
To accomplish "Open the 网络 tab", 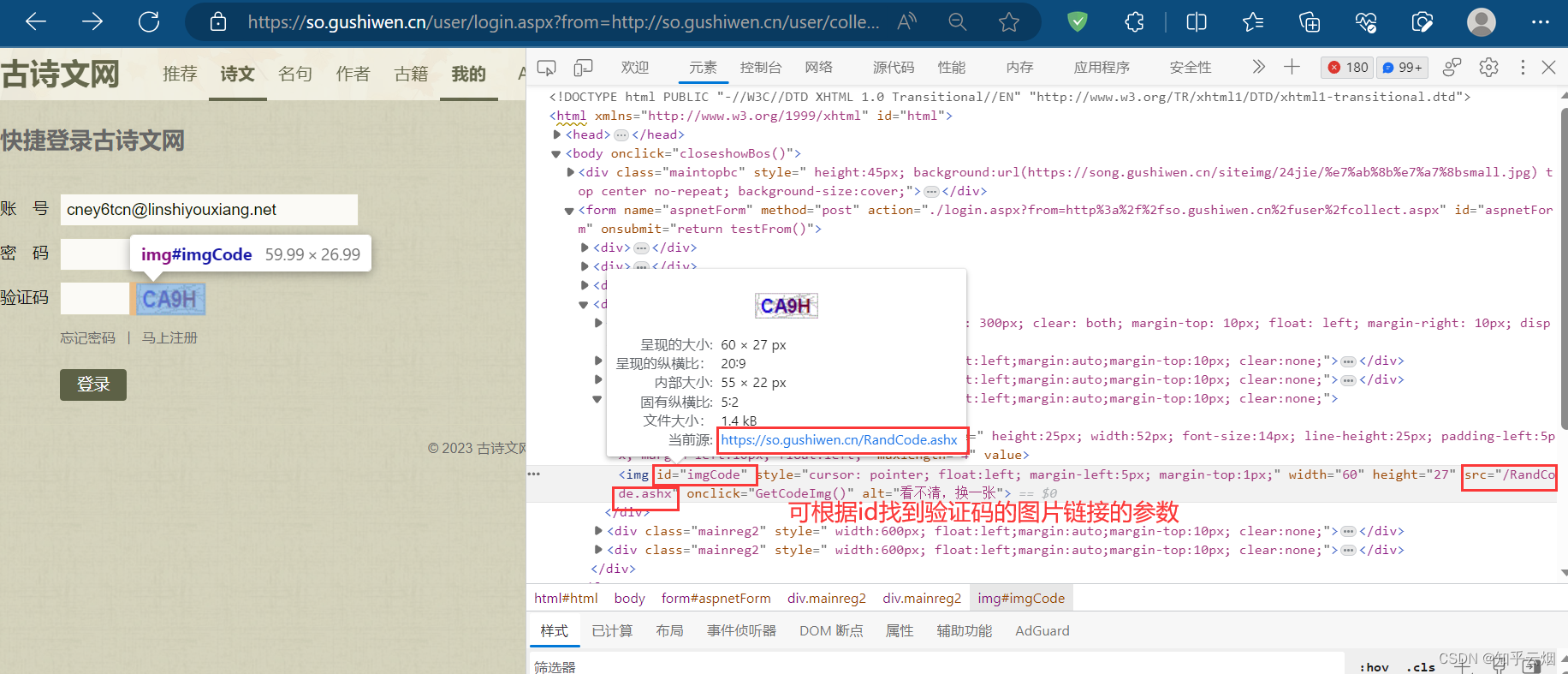I will click(819, 68).
